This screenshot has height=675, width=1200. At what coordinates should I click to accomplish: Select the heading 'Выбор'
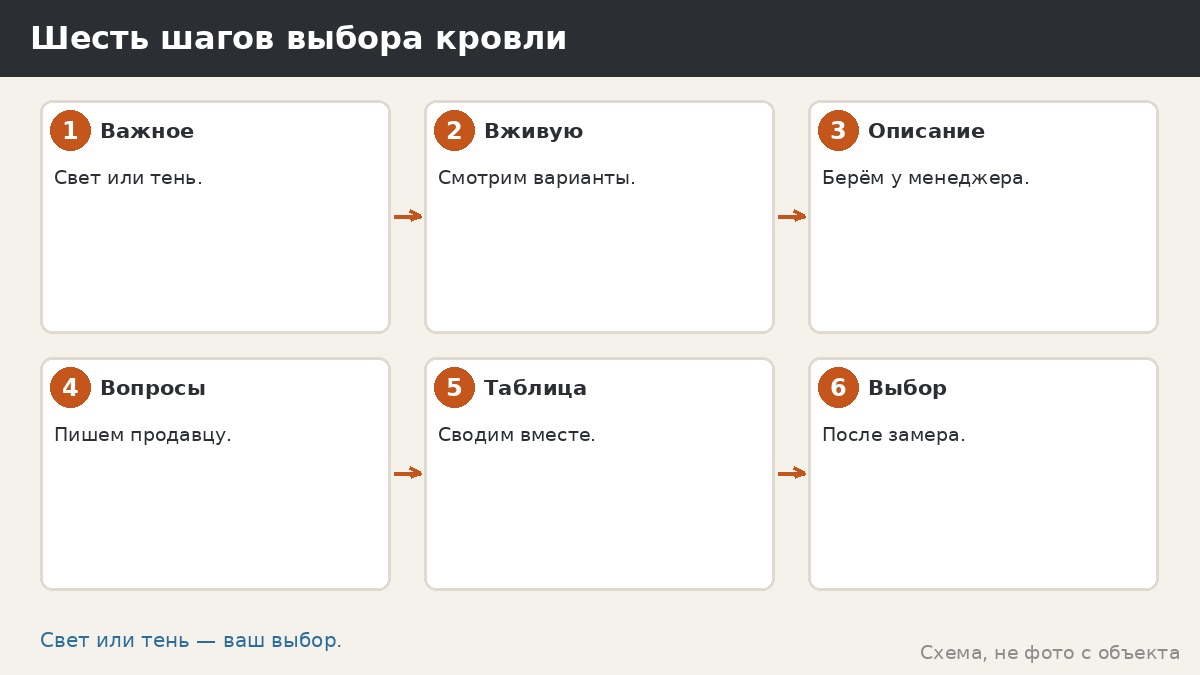coord(907,389)
